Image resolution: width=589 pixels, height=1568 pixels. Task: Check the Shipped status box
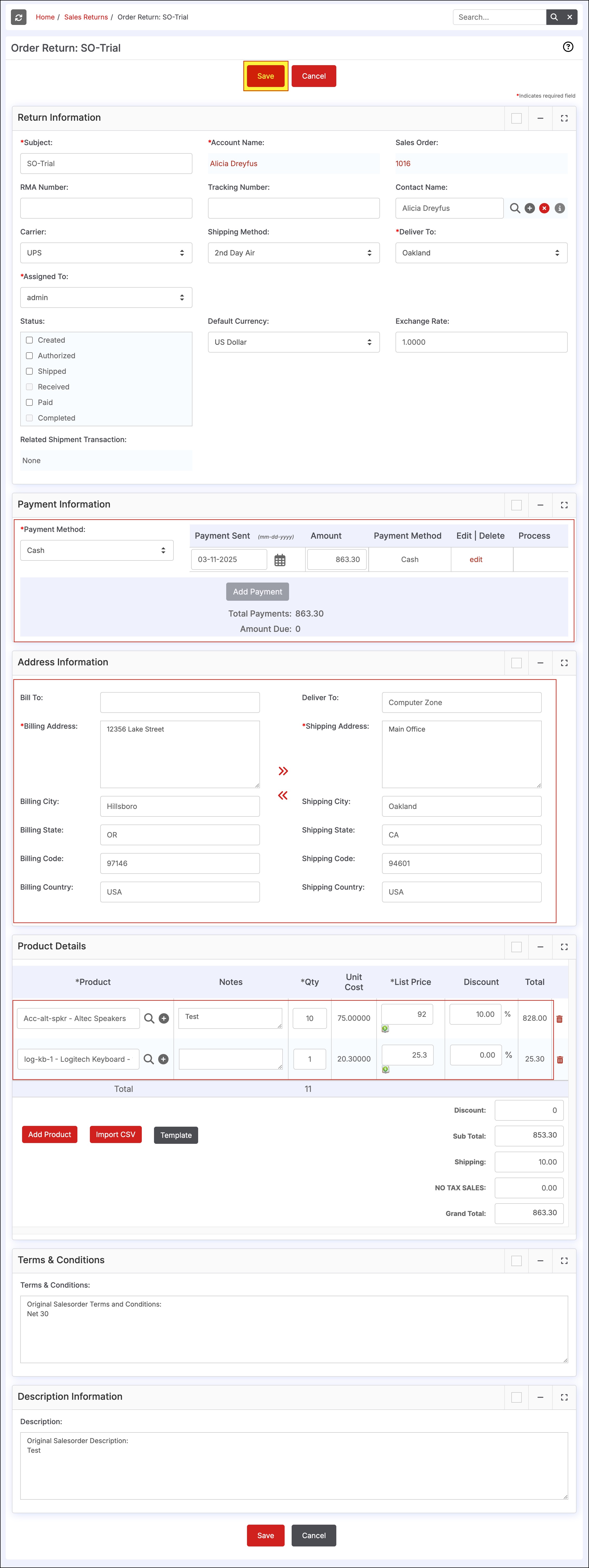click(x=29, y=371)
